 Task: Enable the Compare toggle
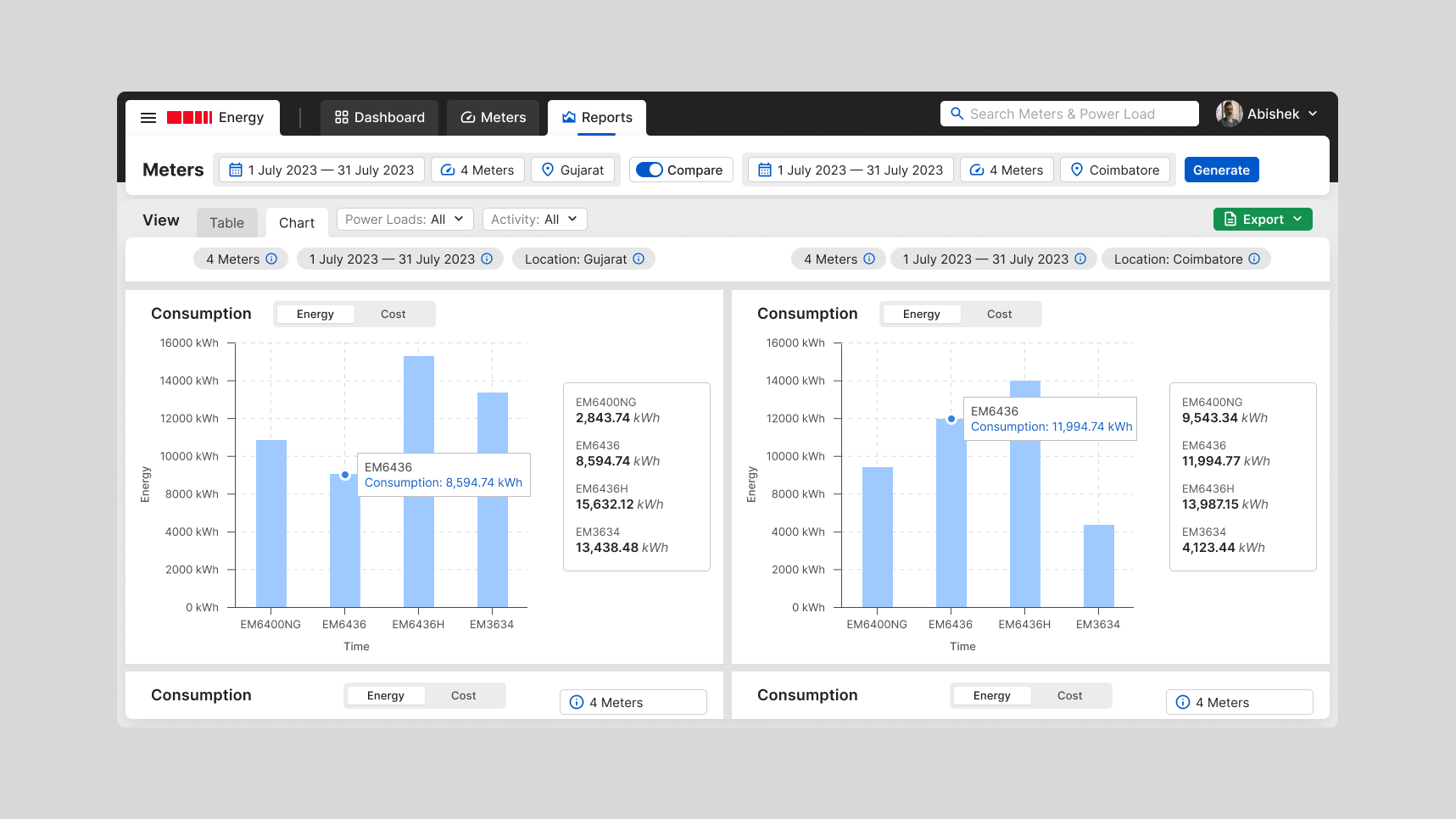tap(650, 170)
